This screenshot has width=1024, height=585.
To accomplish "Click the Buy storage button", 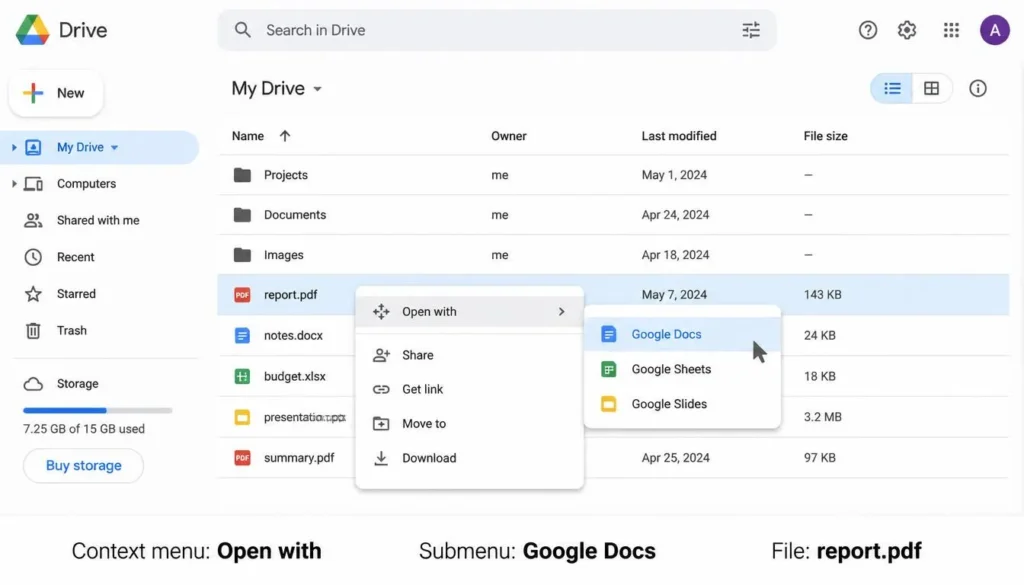I will point(84,466).
